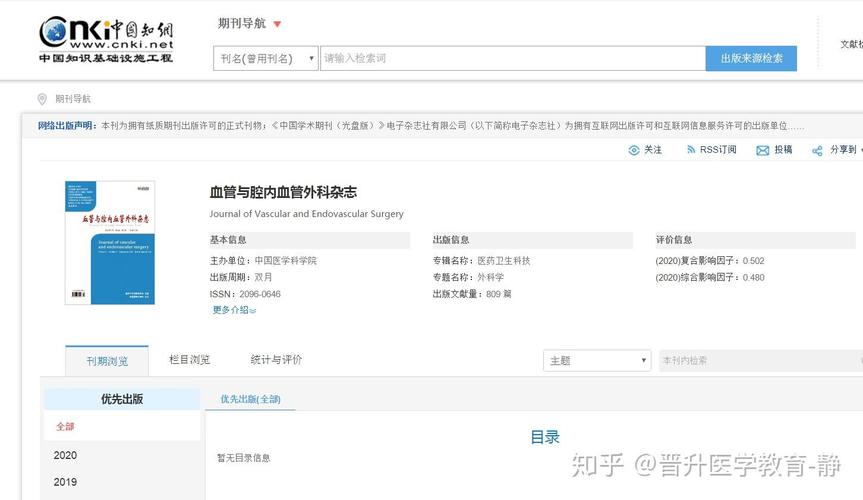Switch to the 统计与评价 tab
This screenshot has width=863, height=500.
(x=276, y=360)
